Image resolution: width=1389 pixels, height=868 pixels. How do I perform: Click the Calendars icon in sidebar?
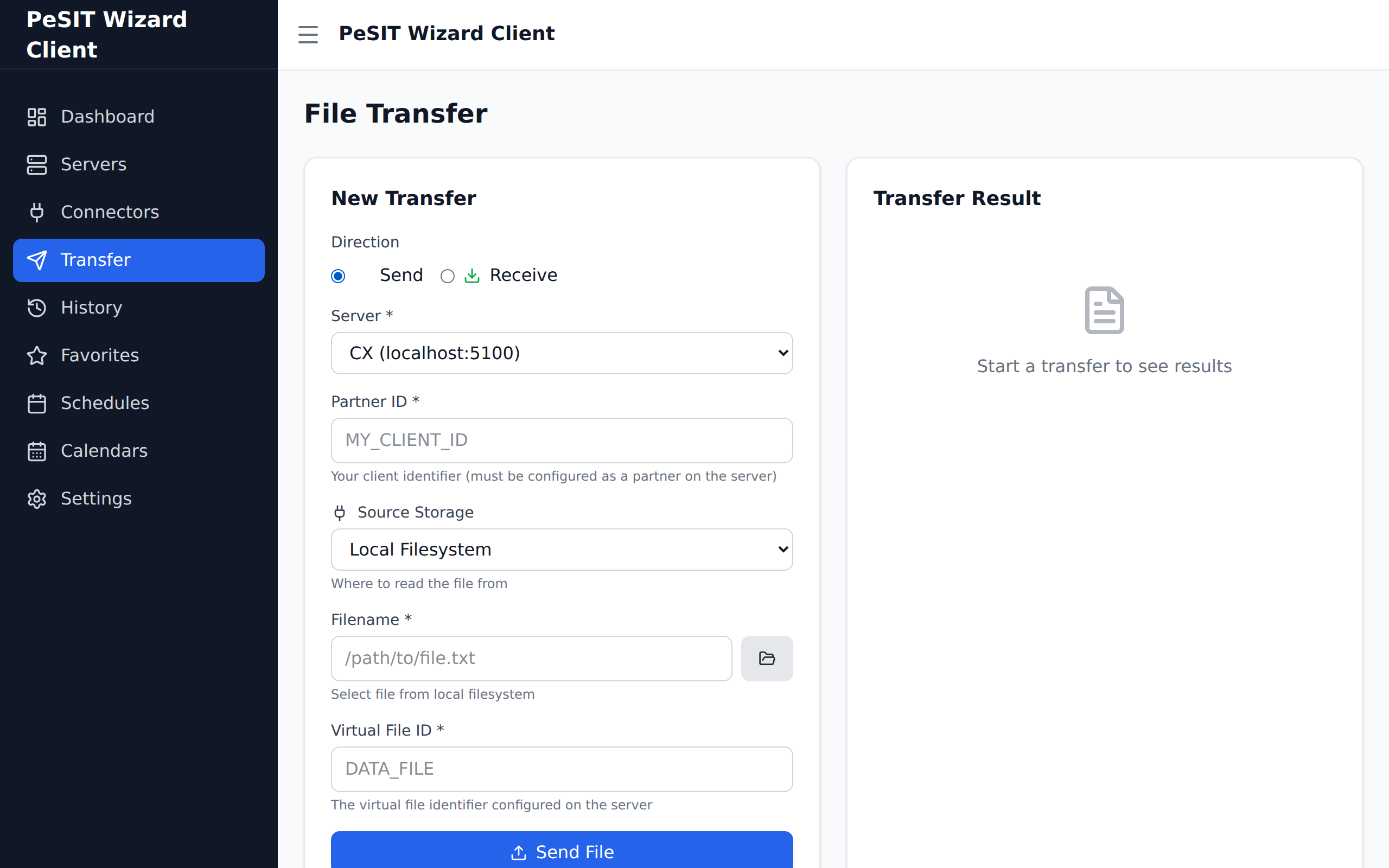pos(37,451)
